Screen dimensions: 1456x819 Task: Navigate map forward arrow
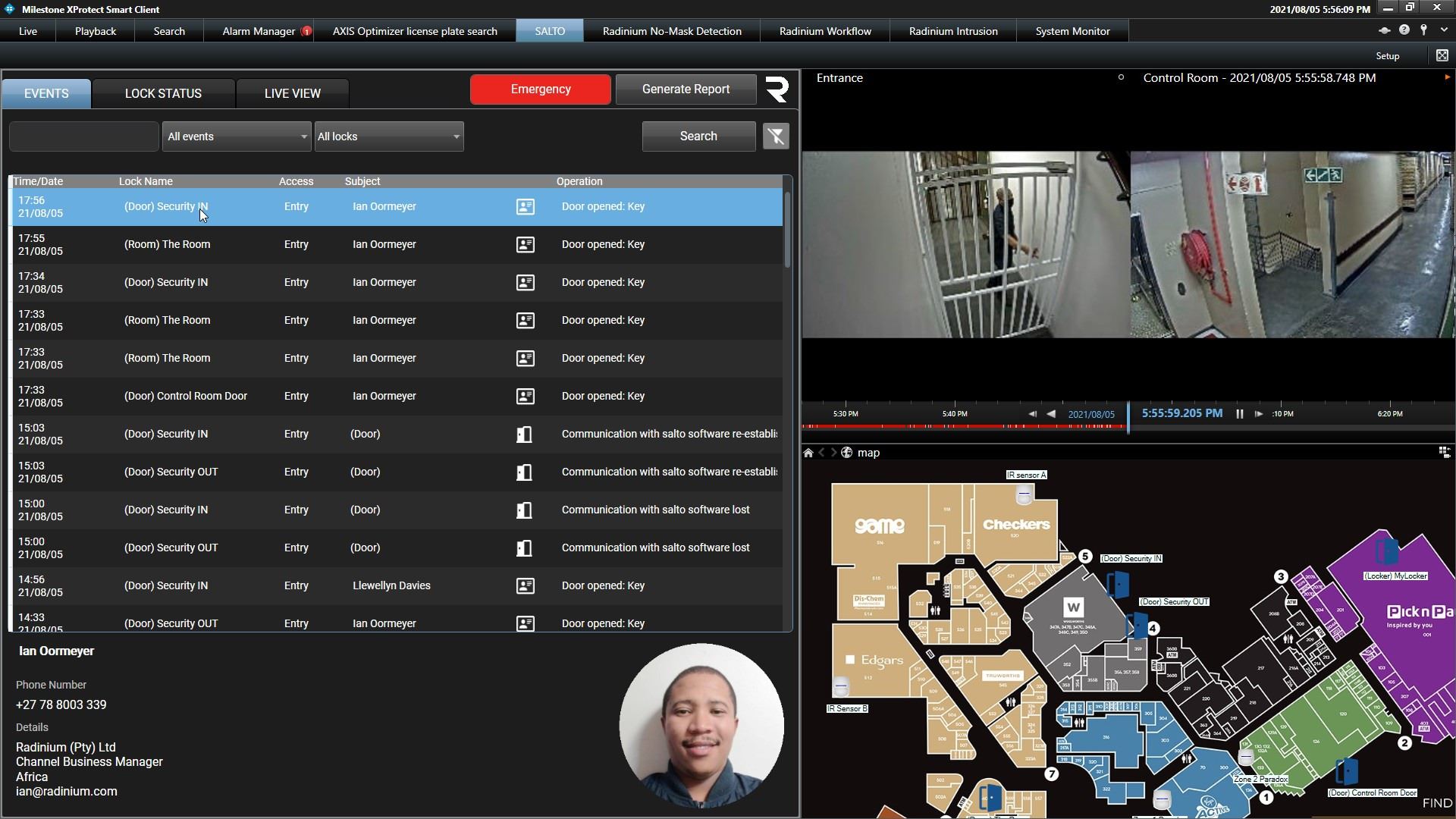coord(833,453)
